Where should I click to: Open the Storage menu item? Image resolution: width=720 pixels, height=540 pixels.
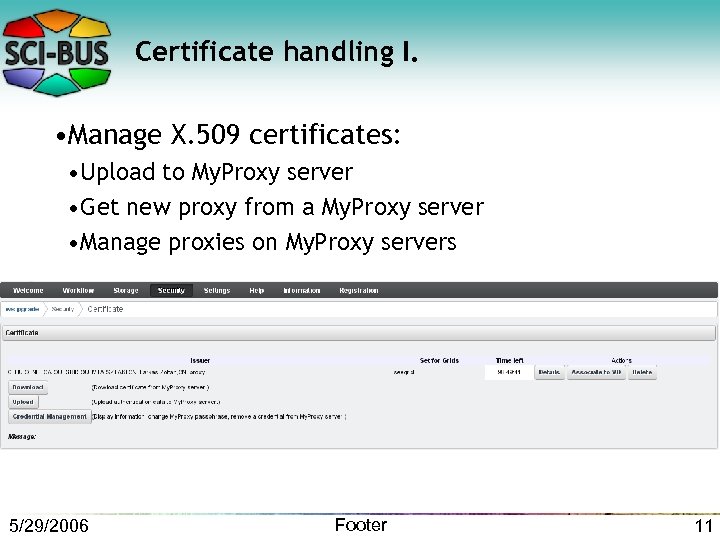pos(126,290)
